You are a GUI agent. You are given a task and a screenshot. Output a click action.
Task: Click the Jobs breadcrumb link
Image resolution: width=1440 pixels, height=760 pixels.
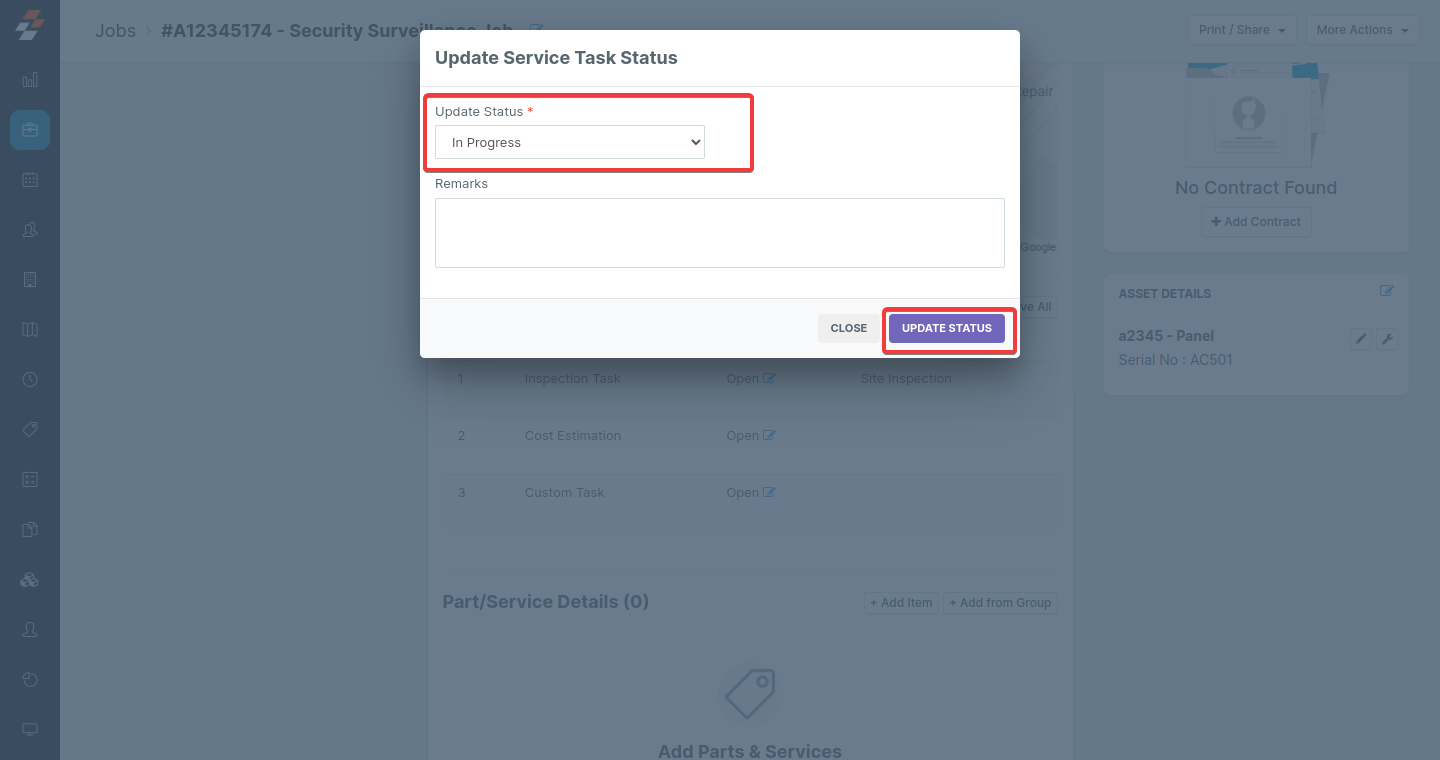[115, 30]
